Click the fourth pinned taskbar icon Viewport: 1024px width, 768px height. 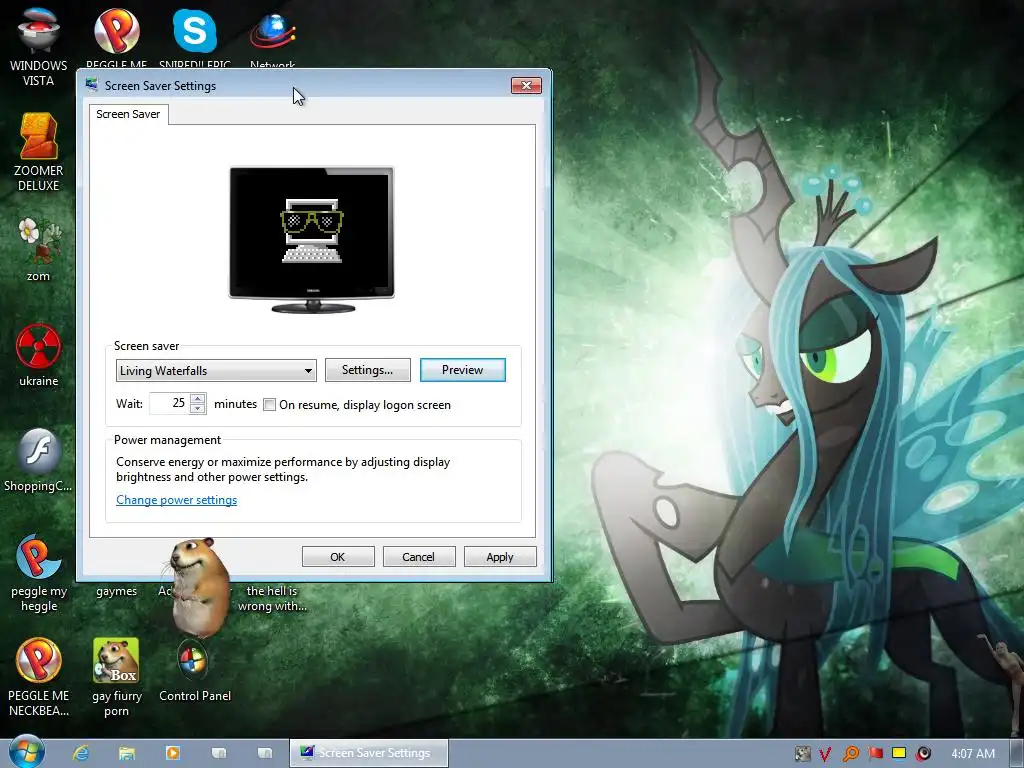pos(219,753)
